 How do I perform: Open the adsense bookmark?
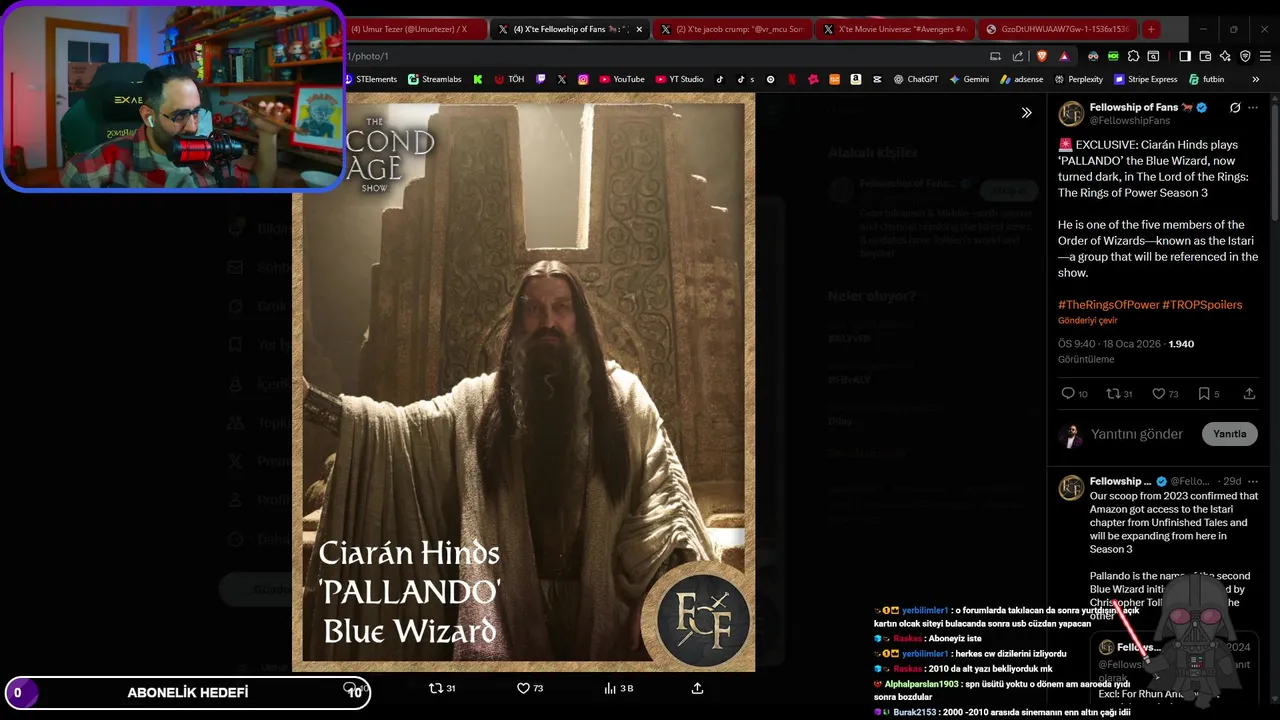point(1021,79)
